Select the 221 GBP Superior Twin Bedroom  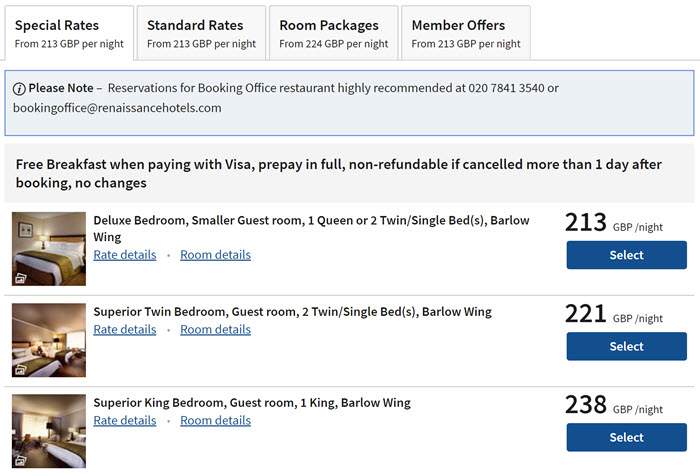pyautogui.click(x=626, y=346)
